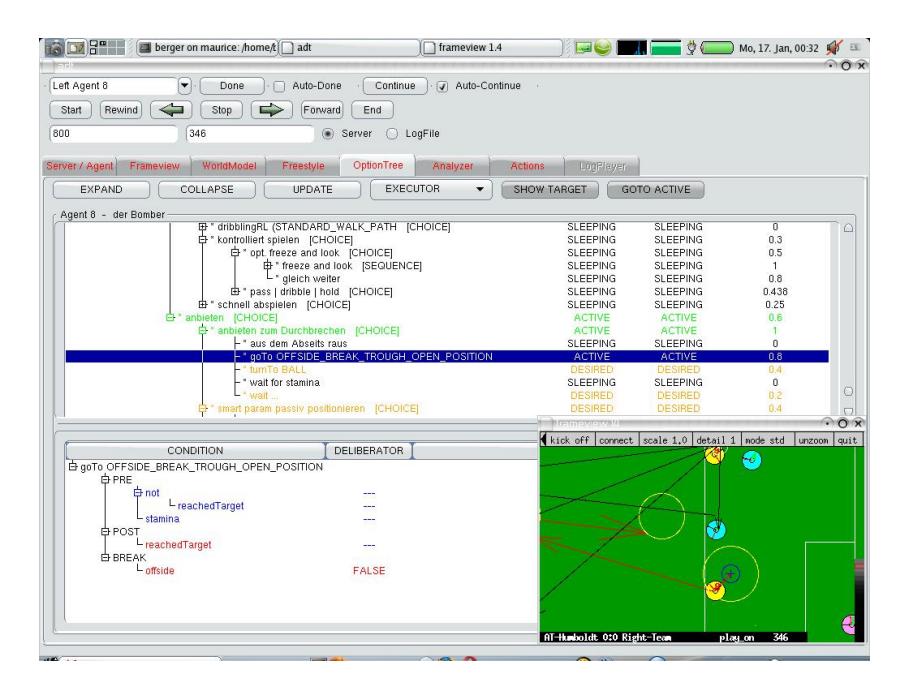Select the 'wait for stamina' tree row

click(447, 382)
